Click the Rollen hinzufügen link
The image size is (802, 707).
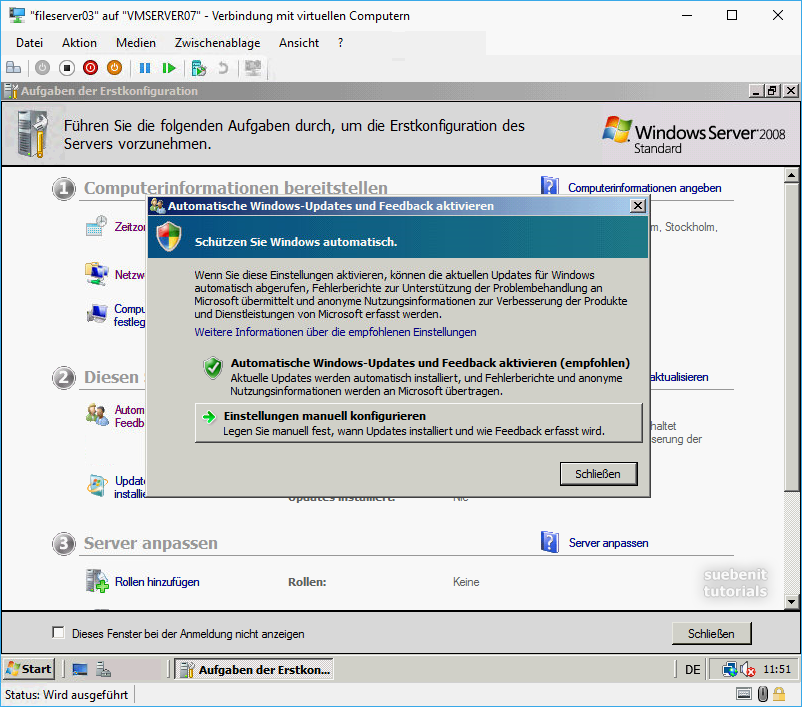click(x=157, y=582)
